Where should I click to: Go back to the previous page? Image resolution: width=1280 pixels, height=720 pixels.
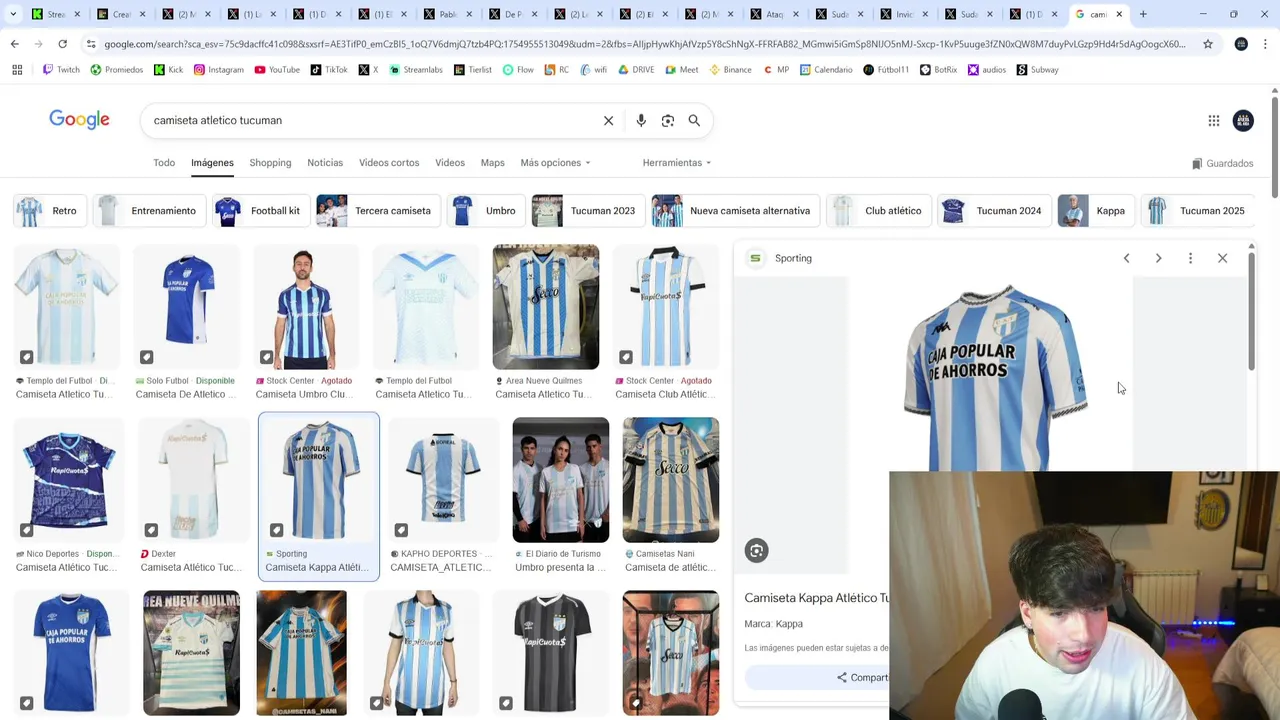pyautogui.click(x=15, y=44)
